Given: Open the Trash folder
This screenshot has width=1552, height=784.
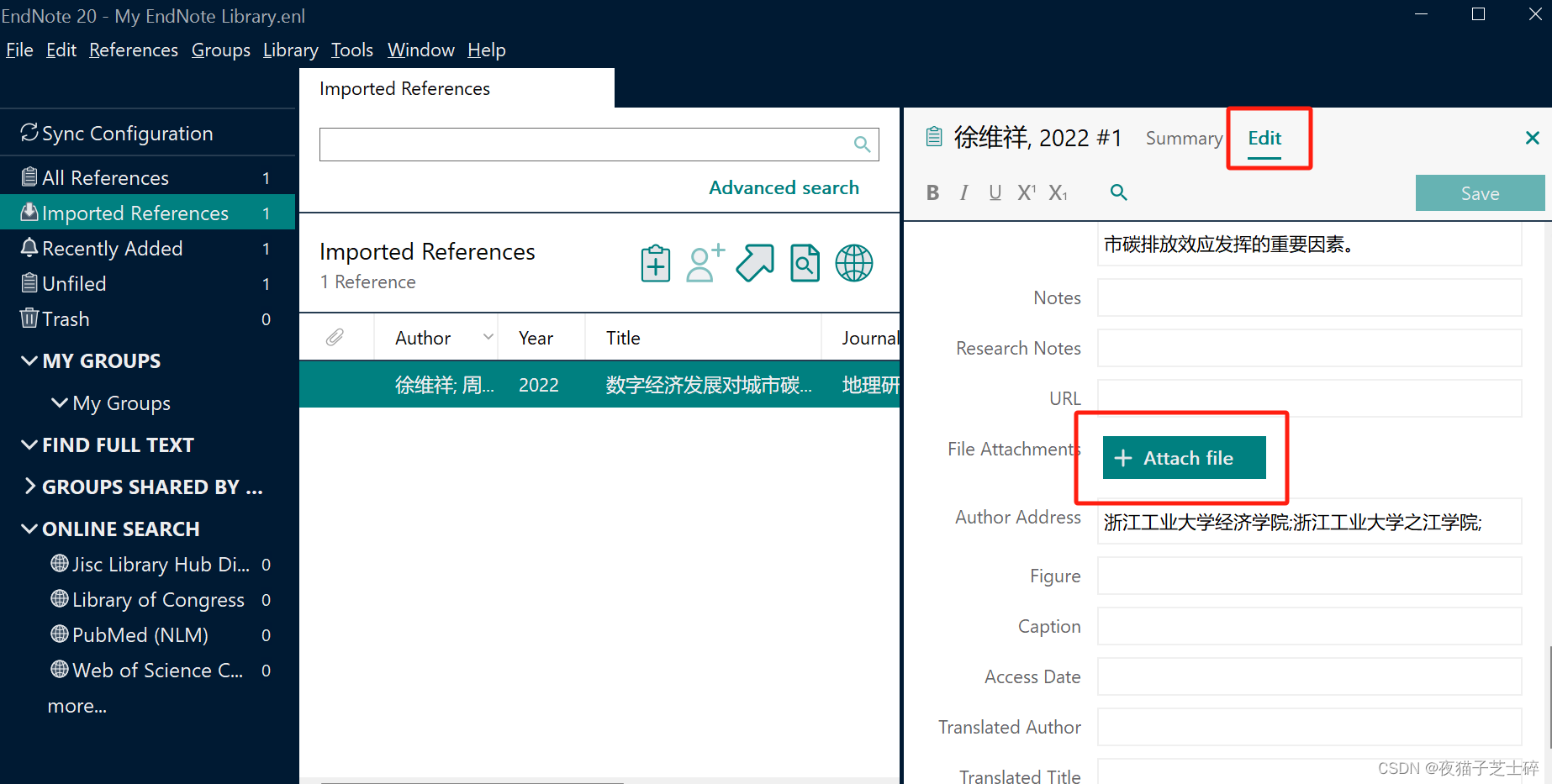Looking at the screenshot, I should pyautogui.click(x=147, y=318).
